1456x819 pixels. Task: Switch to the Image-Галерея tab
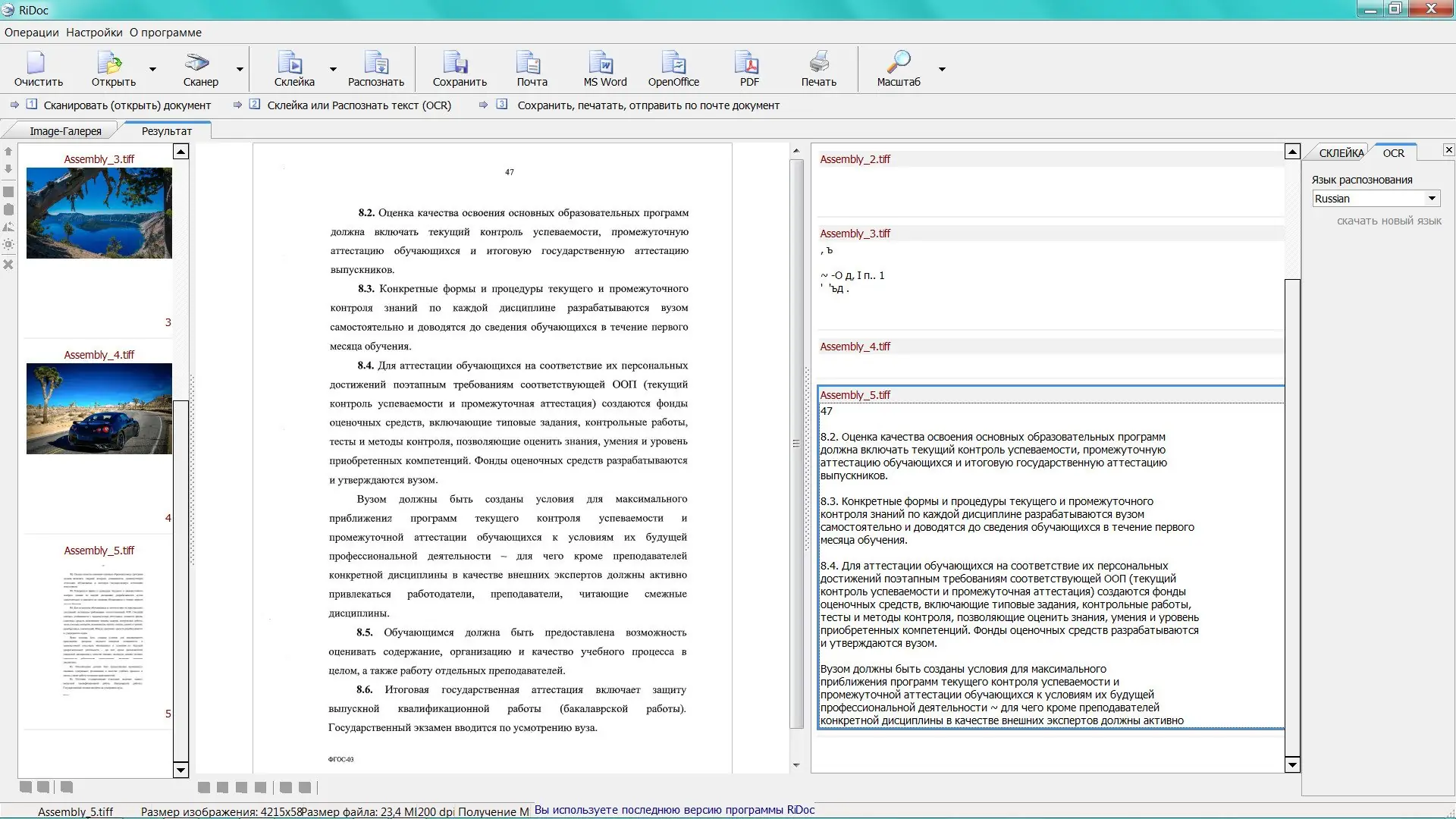point(65,131)
